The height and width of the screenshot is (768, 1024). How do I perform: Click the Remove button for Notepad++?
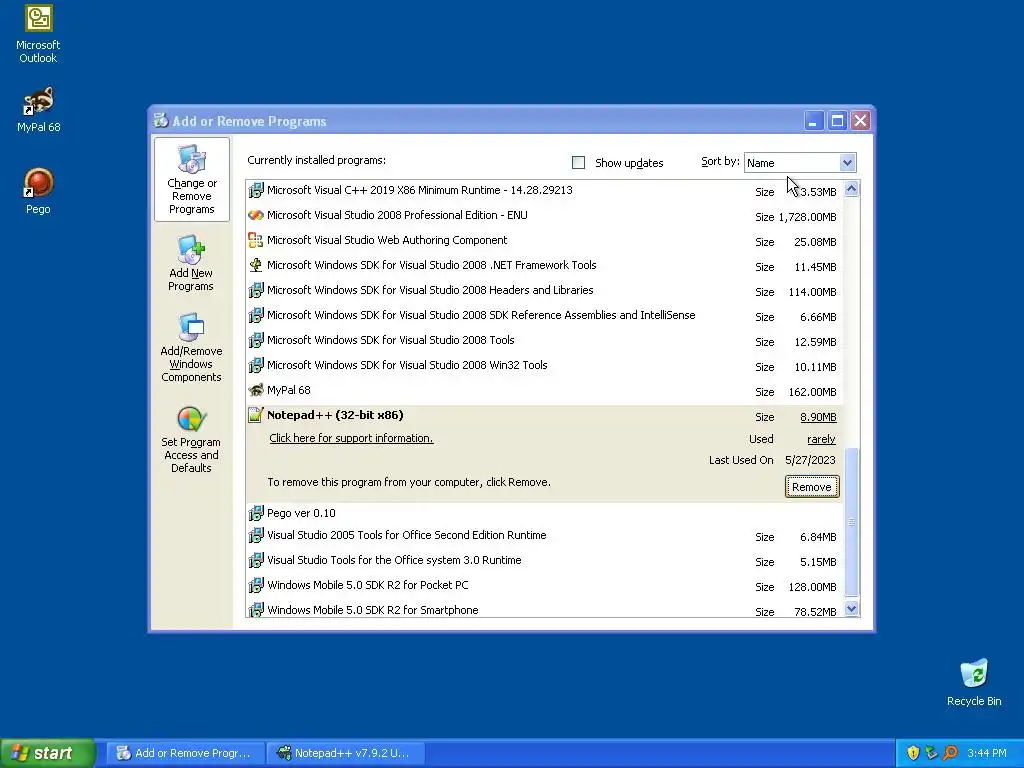pyautogui.click(x=812, y=487)
